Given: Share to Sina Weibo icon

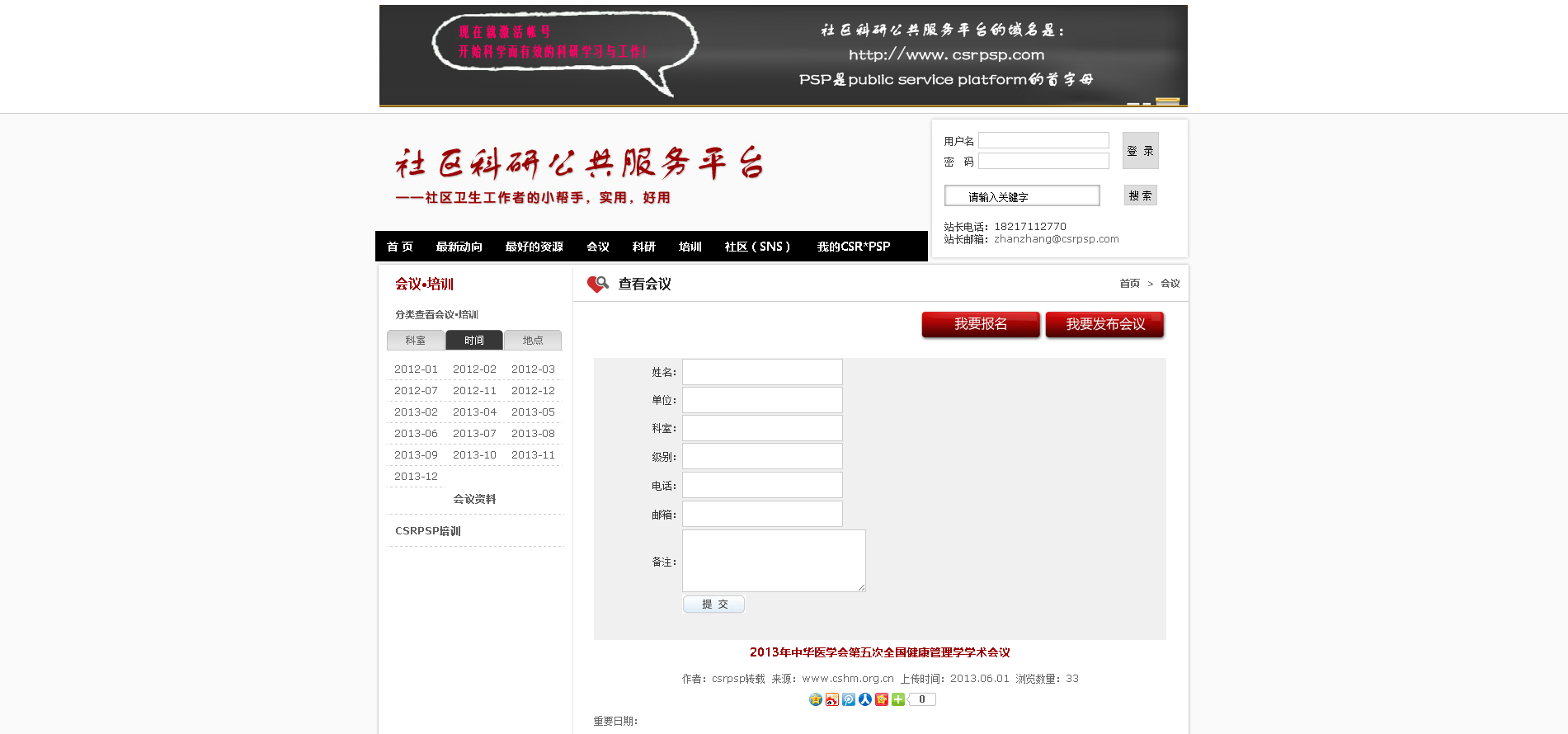Looking at the screenshot, I should click(x=832, y=699).
